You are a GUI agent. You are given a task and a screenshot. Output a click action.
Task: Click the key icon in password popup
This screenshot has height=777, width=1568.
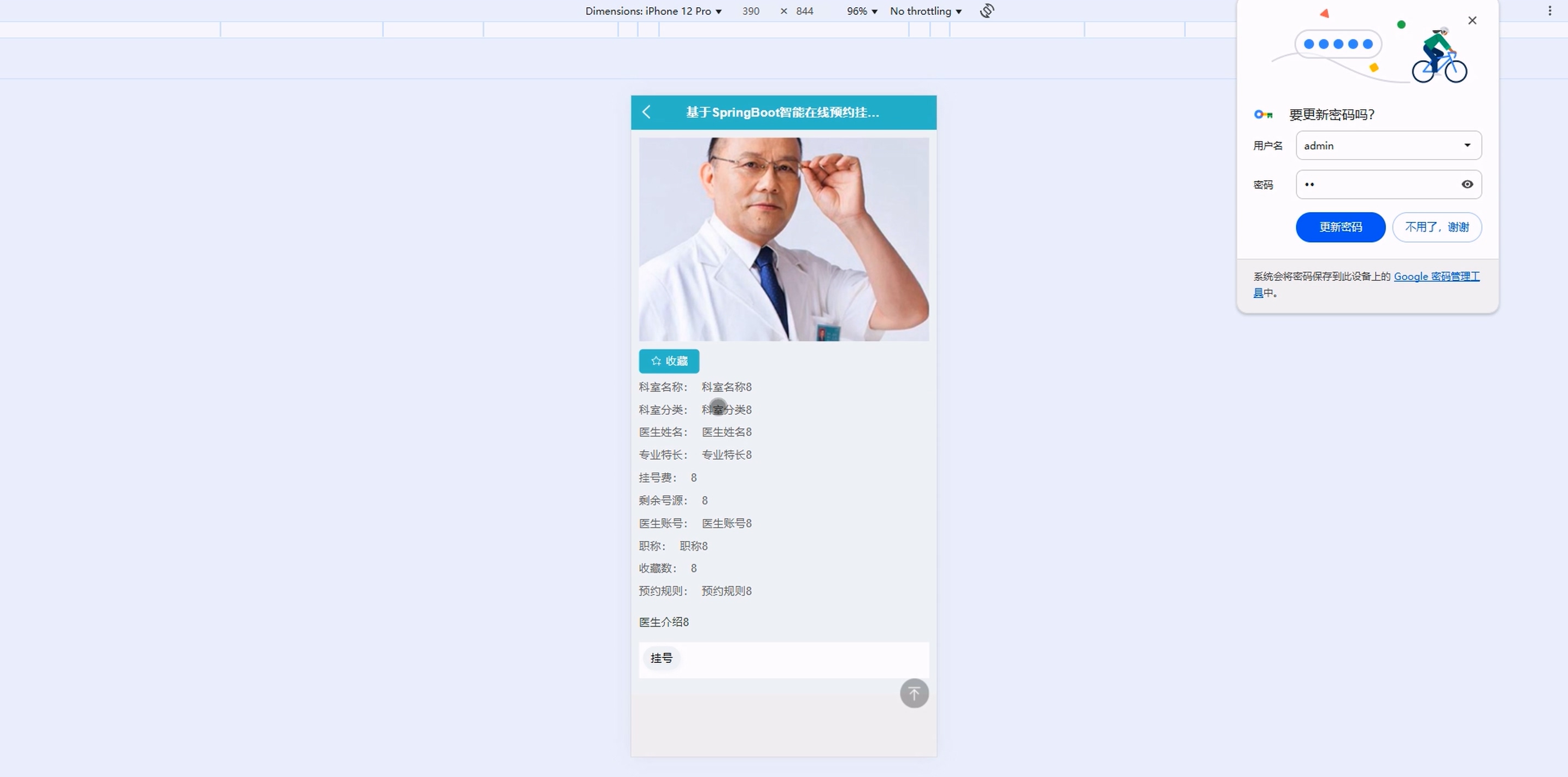(x=1263, y=114)
